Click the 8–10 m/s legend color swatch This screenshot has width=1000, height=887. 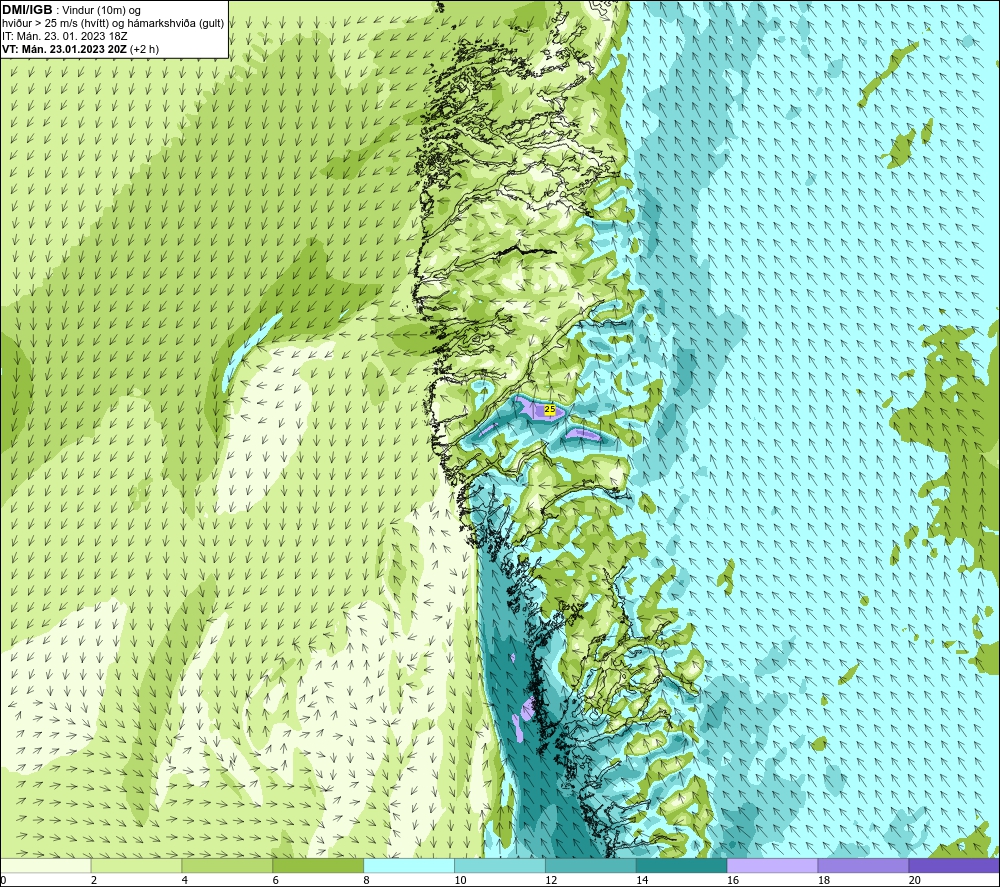point(409,865)
